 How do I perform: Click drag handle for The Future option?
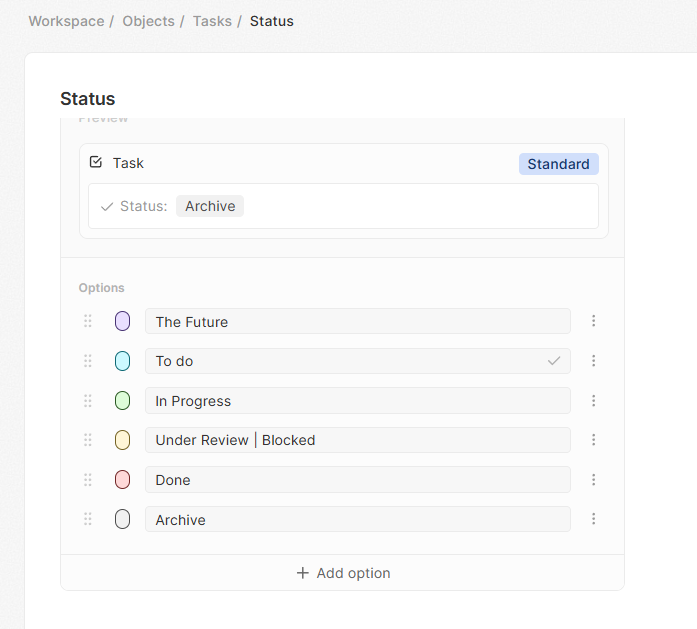click(88, 321)
